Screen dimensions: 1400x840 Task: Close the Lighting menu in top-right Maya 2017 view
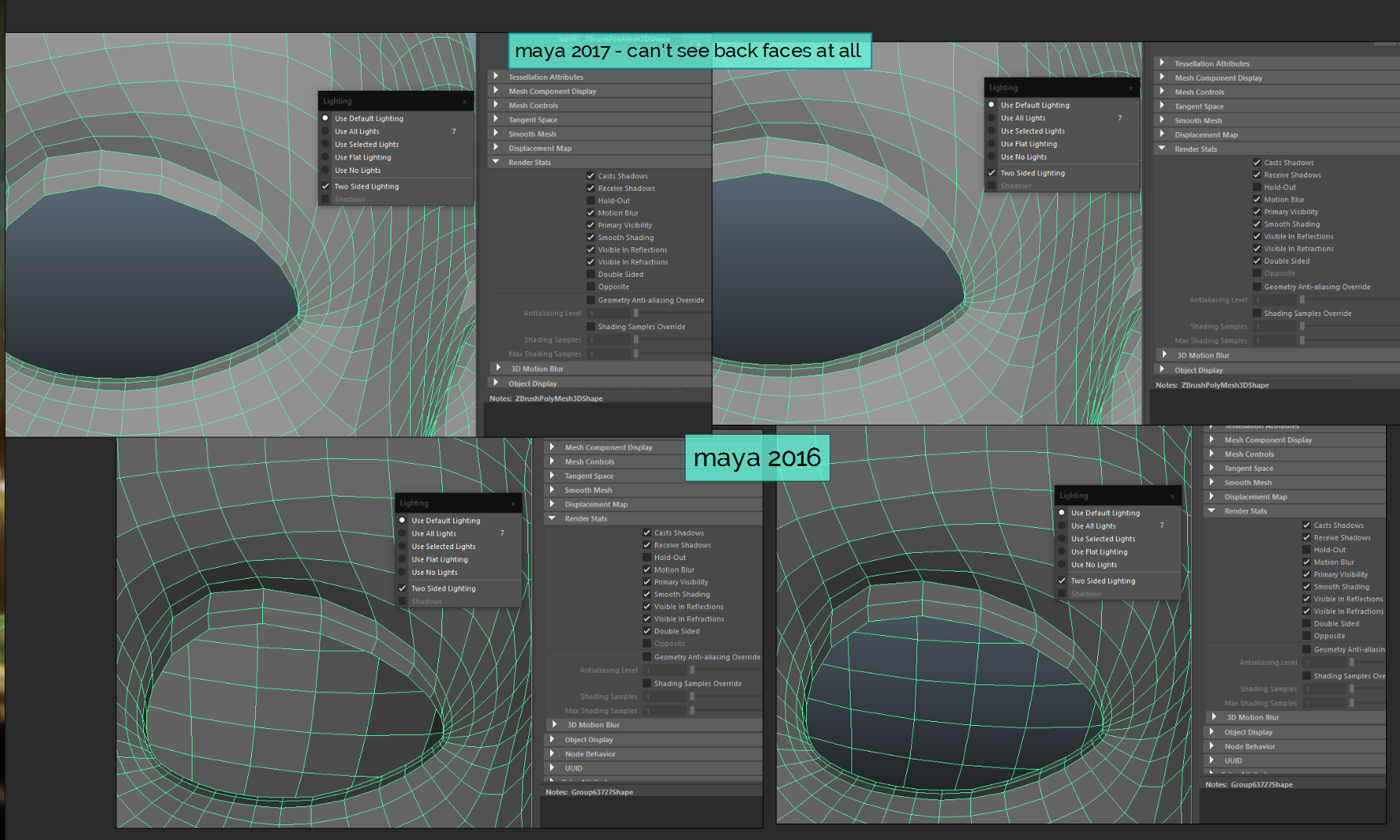coord(1130,88)
